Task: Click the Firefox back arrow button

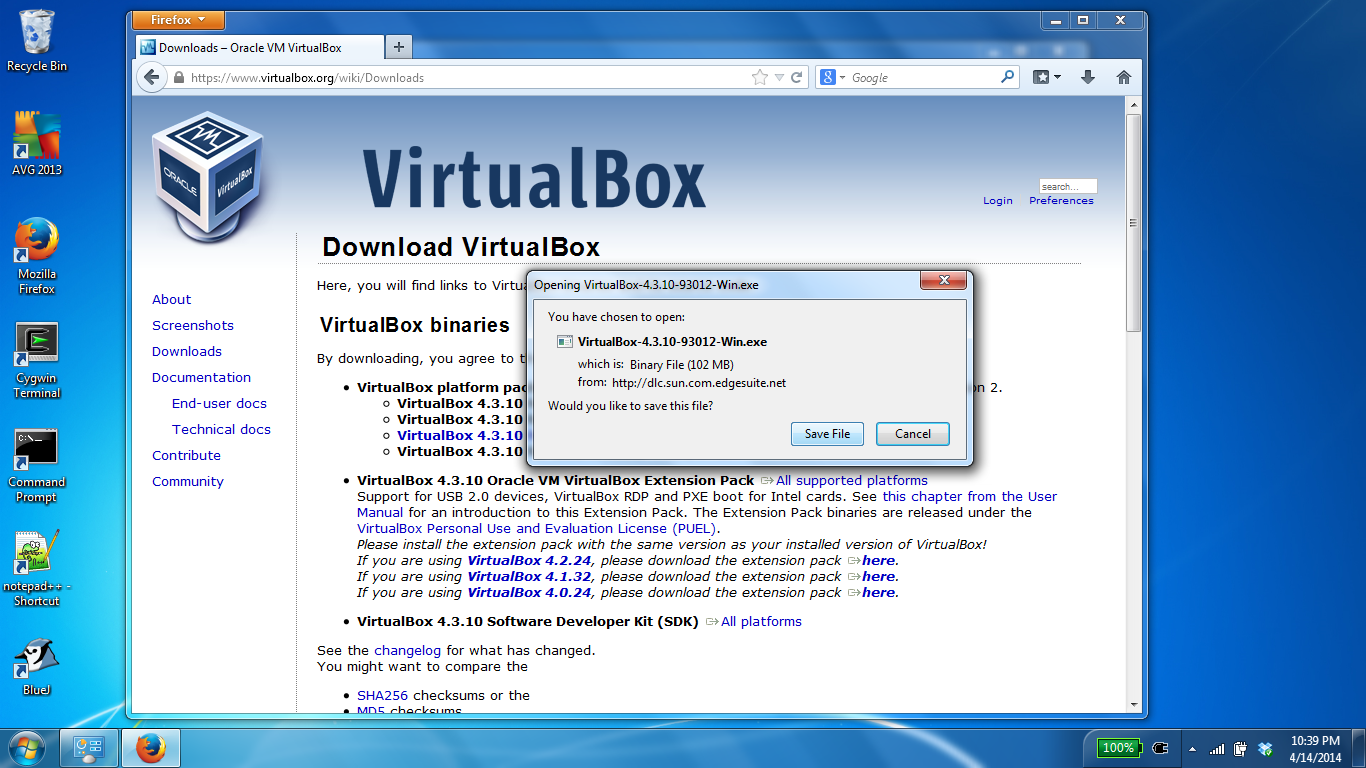Action: pyautogui.click(x=151, y=77)
